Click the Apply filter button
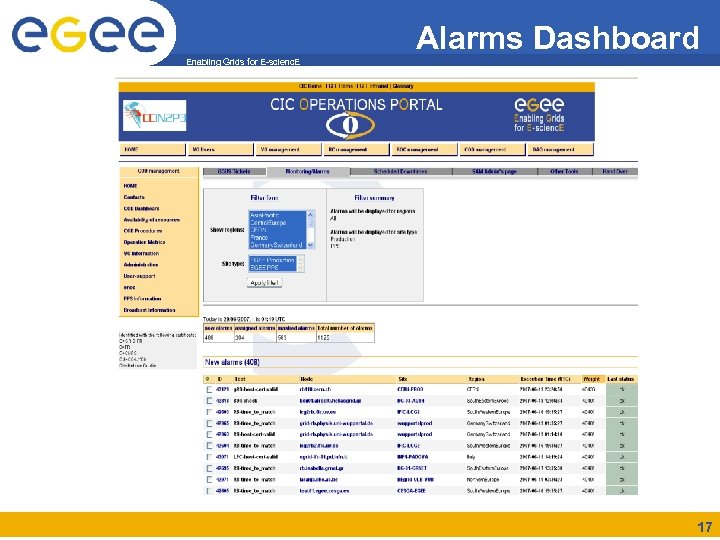Screen dimensions: 720x540 coord(264,283)
